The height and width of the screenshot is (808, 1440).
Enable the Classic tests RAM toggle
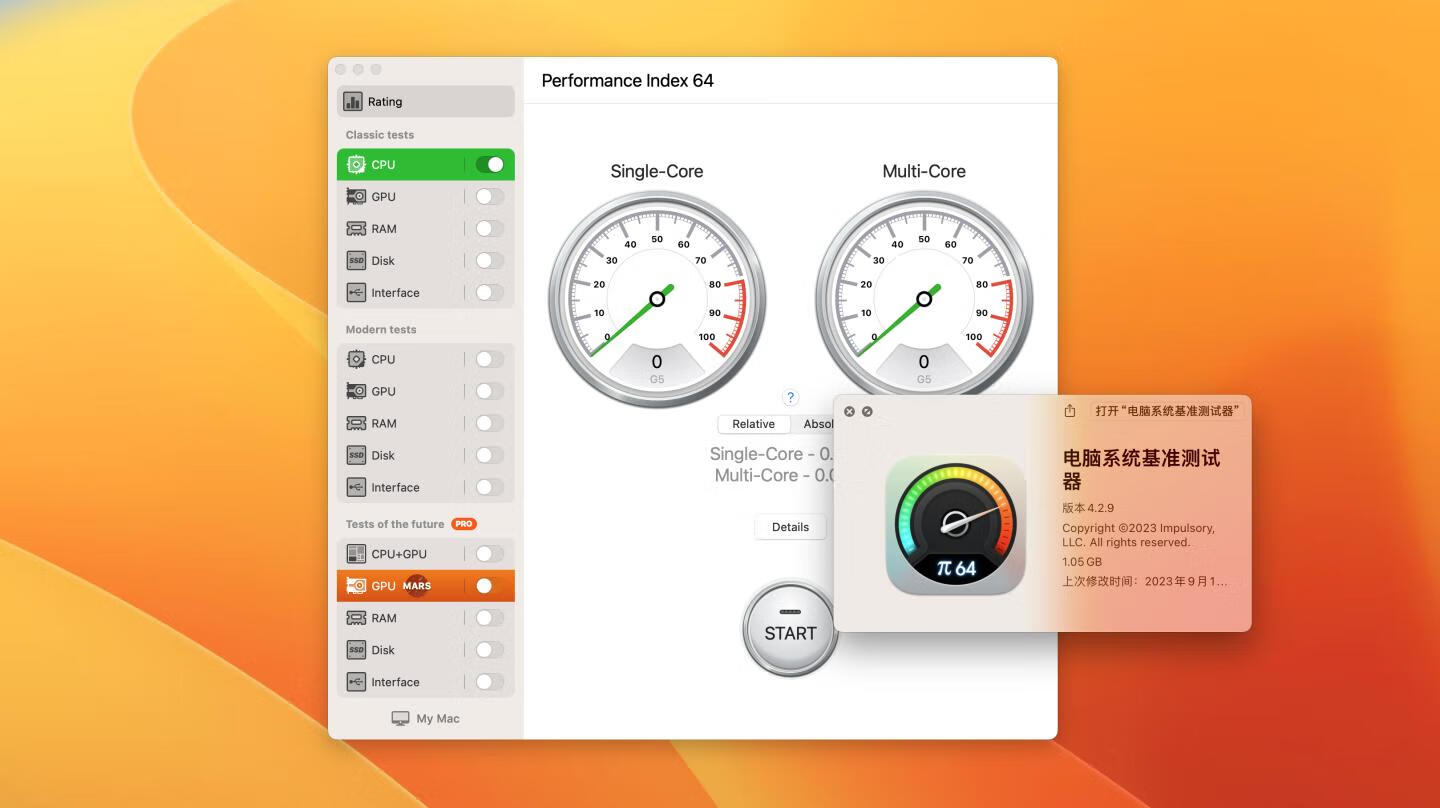pyautogui.click(x=490, y=228)
